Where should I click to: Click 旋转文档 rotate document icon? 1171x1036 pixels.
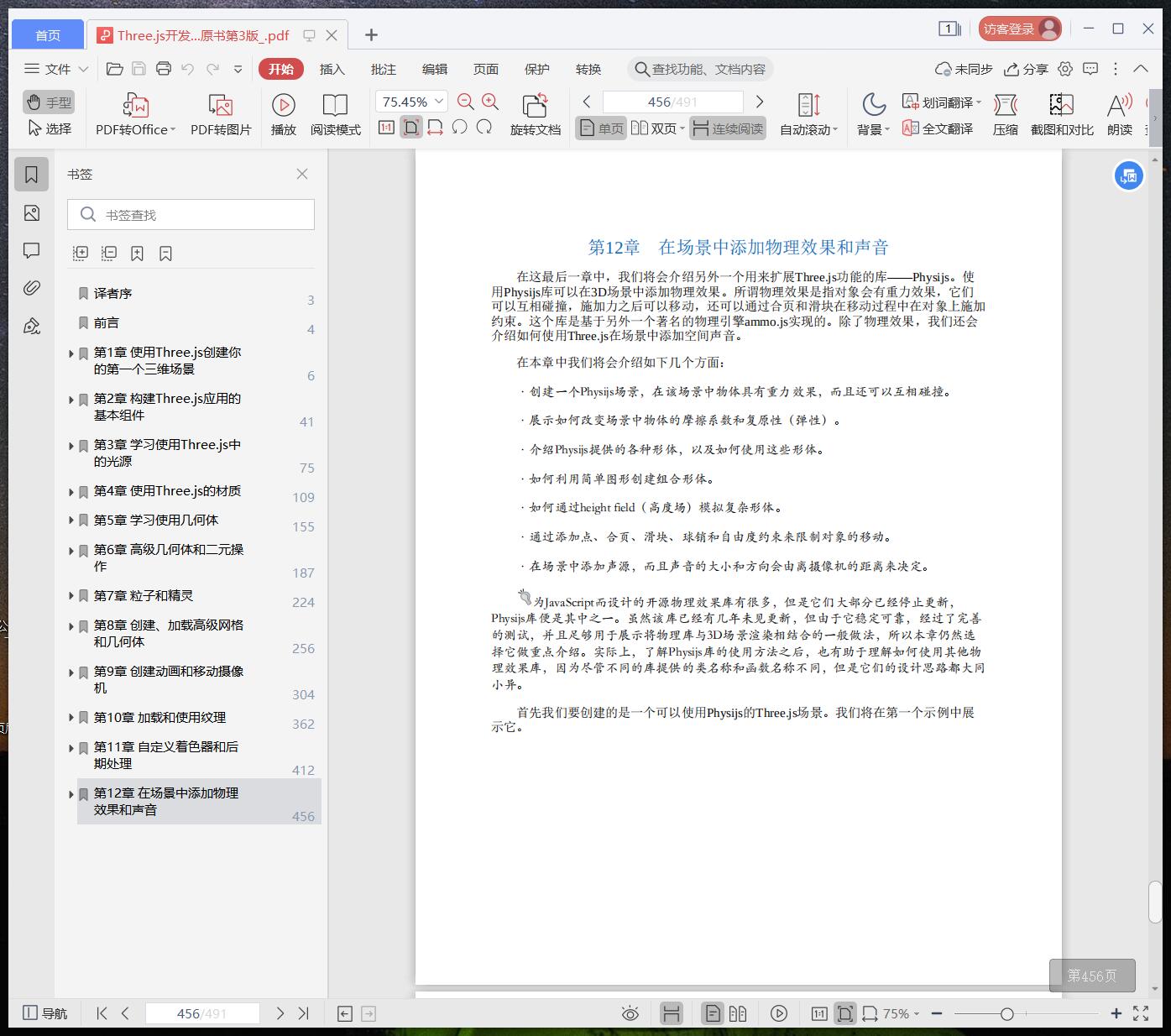point(535,115)
